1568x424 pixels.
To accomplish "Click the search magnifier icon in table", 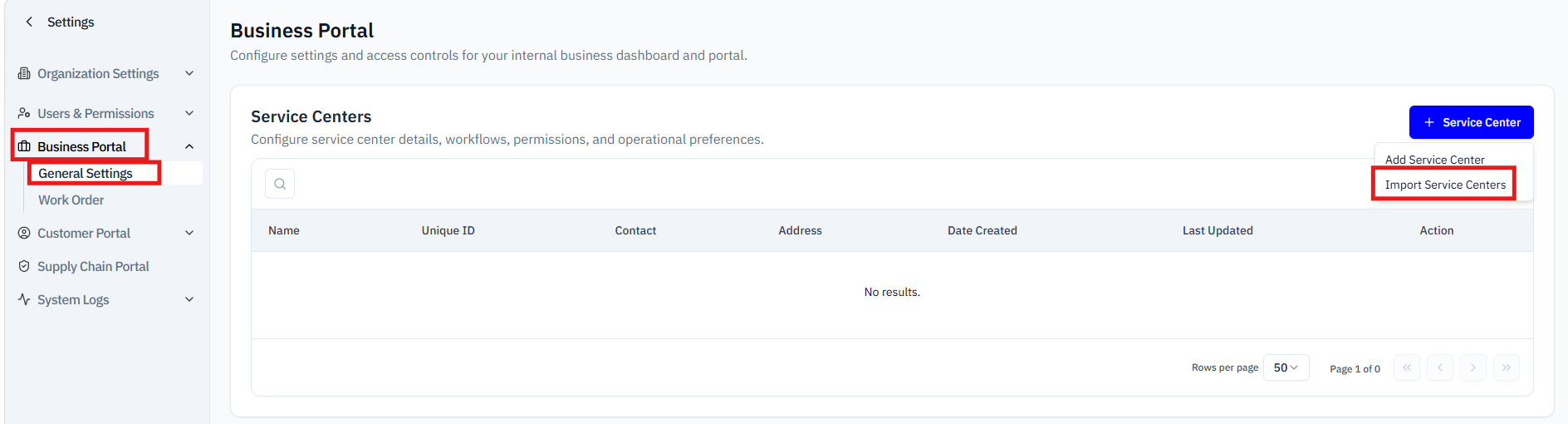I will tap(280, 184).
